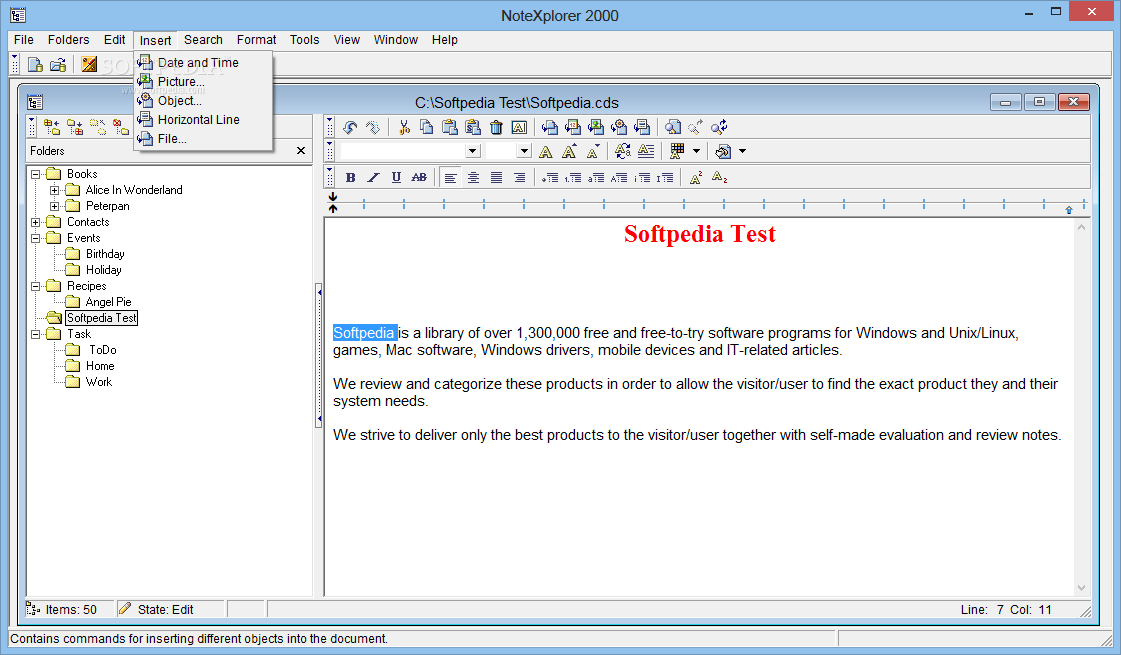Toggle Strikethrough AB formatting

(419, 177)
